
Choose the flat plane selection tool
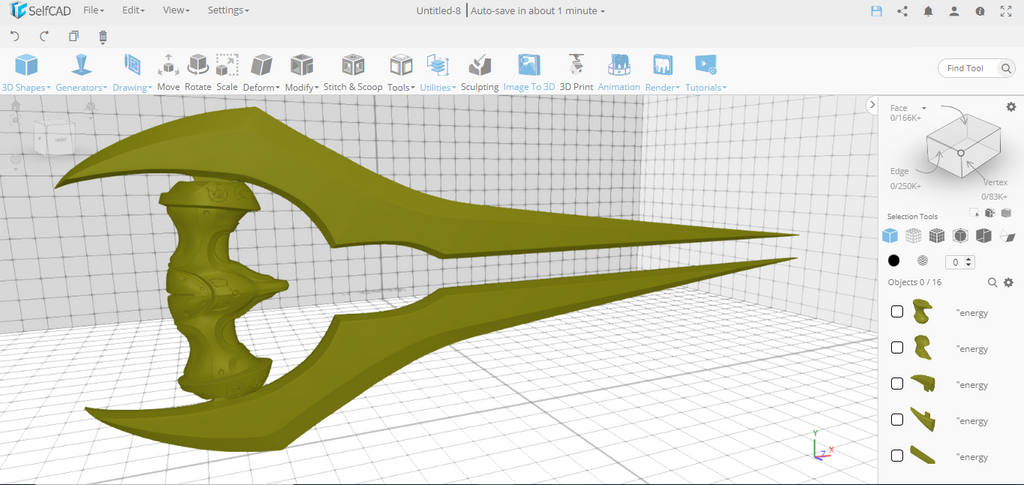pyautogui.click(x=1008, y=236)
